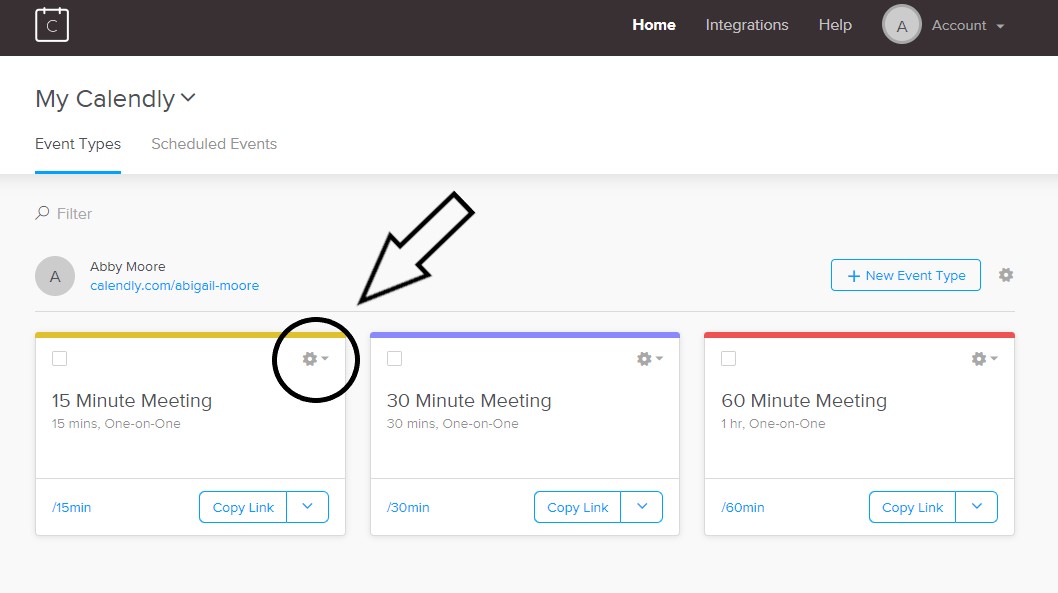The height and width of the screenshot is (593, 1058).
Task: Open 60 Minute Meeting gear settings
Action: pyautogui.click(x=984, y=359)
